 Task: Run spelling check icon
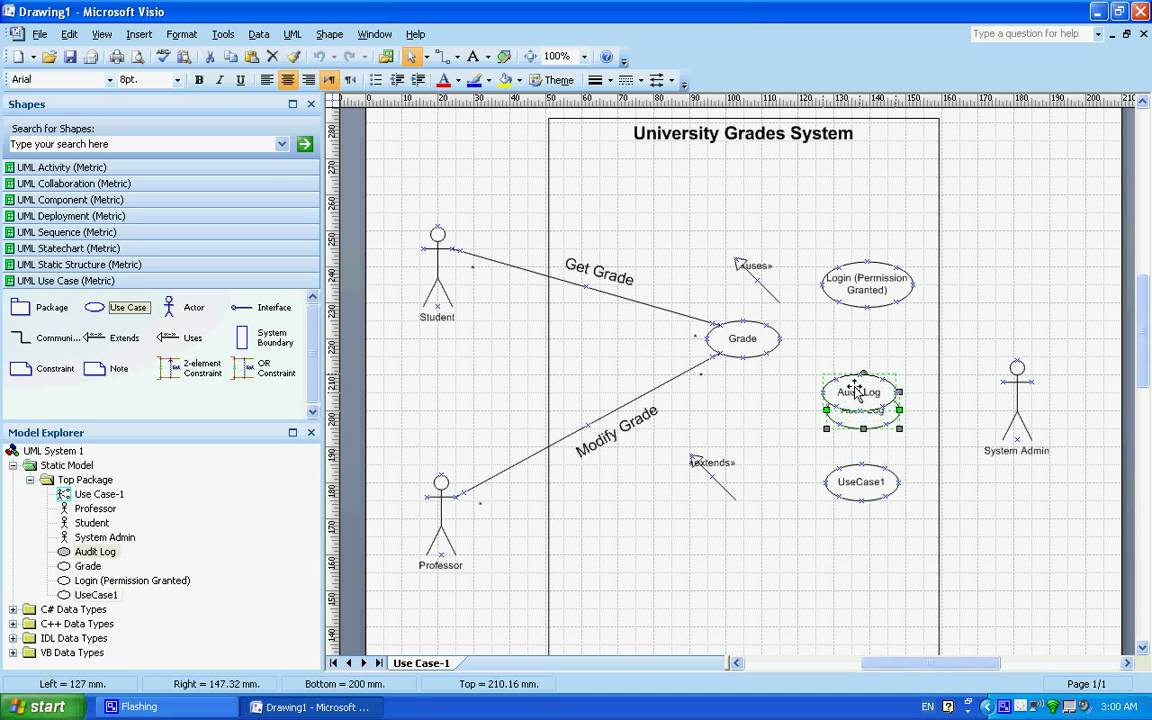pos(163,57)
